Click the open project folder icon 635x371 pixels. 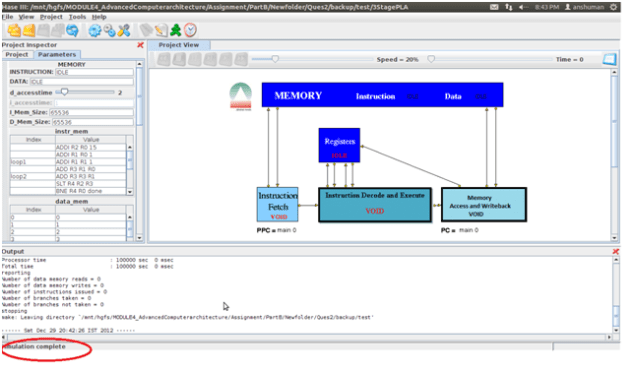pos(29,30)
